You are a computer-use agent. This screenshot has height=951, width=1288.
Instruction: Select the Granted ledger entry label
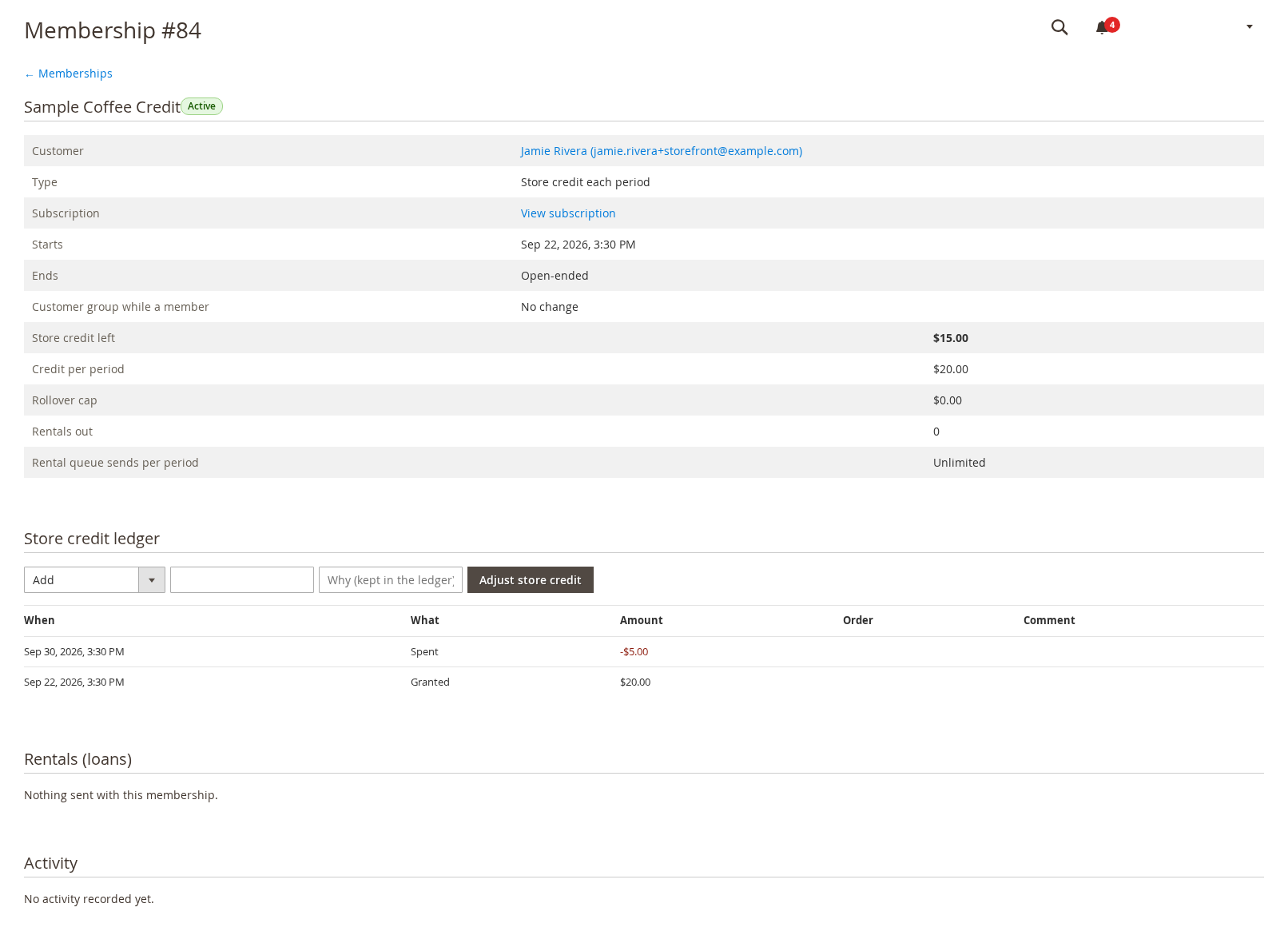point(430,682)
